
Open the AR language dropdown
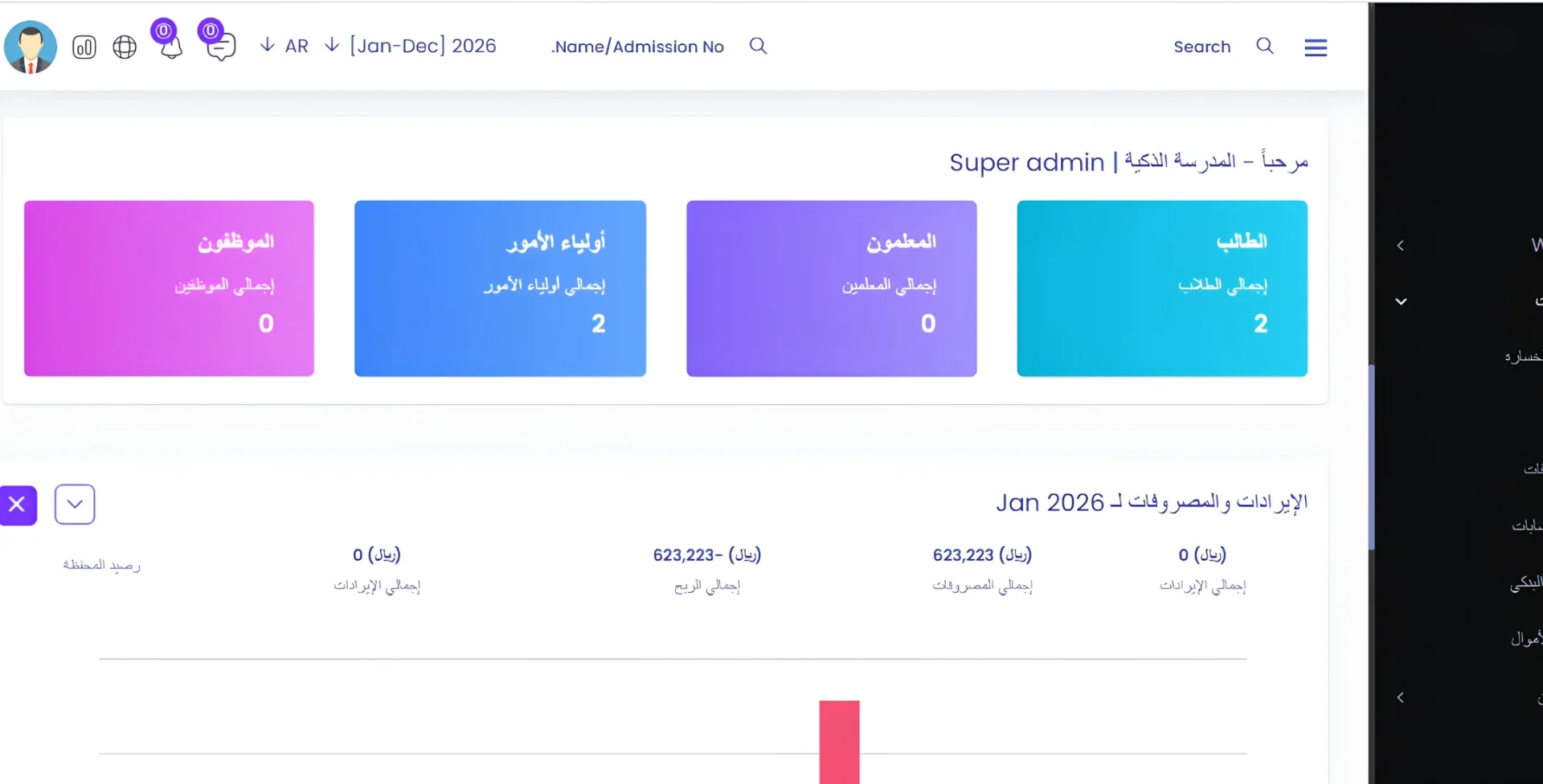(284, 46)
